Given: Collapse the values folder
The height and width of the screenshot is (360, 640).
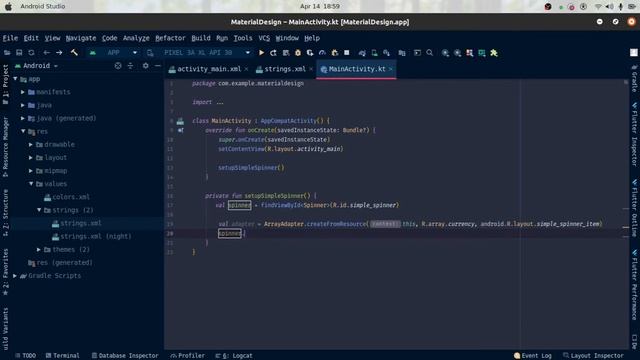Looking at the screenshot, I should (31, 184).
